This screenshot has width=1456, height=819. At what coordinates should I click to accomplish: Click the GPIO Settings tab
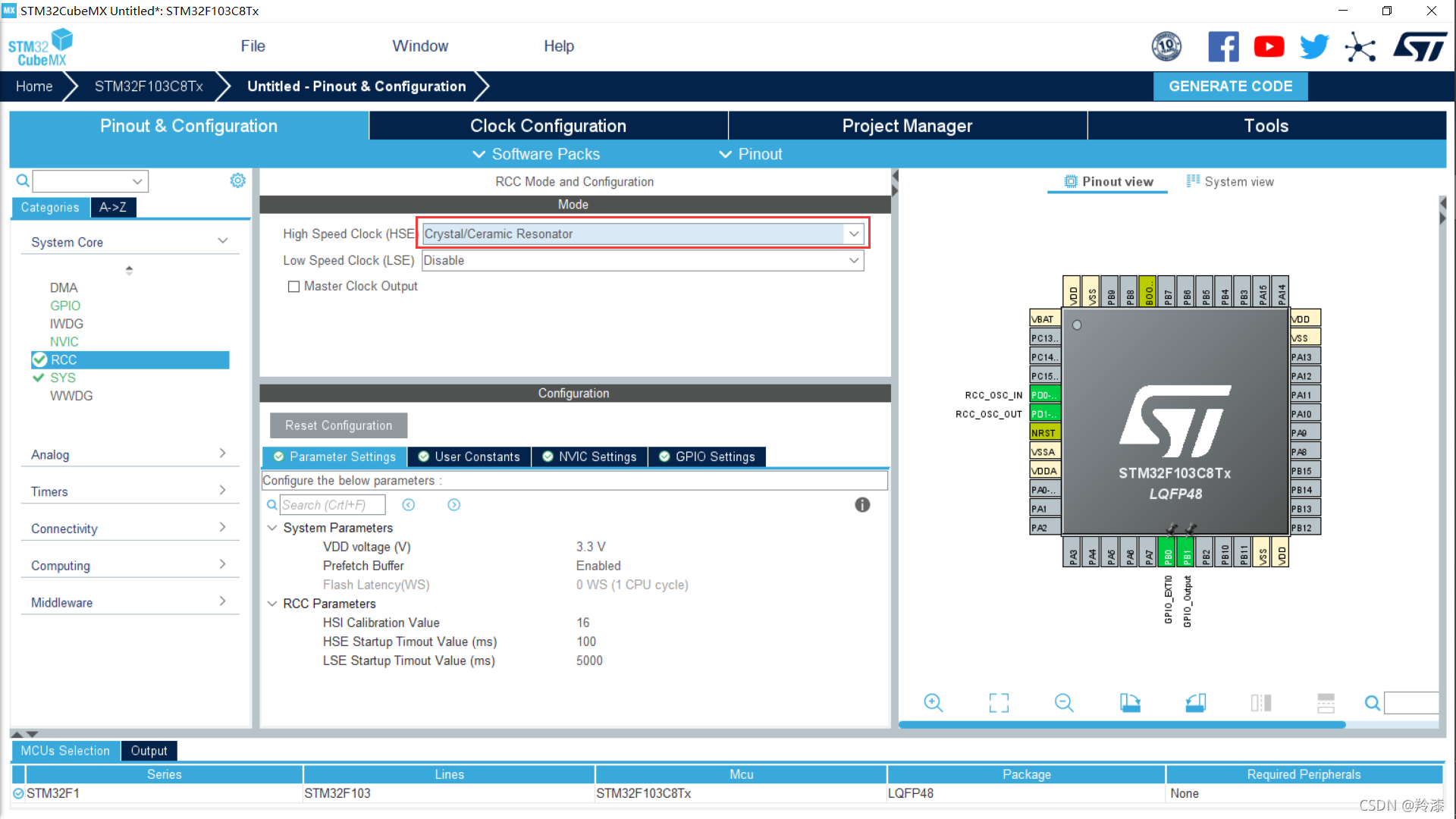click(714, 456)
